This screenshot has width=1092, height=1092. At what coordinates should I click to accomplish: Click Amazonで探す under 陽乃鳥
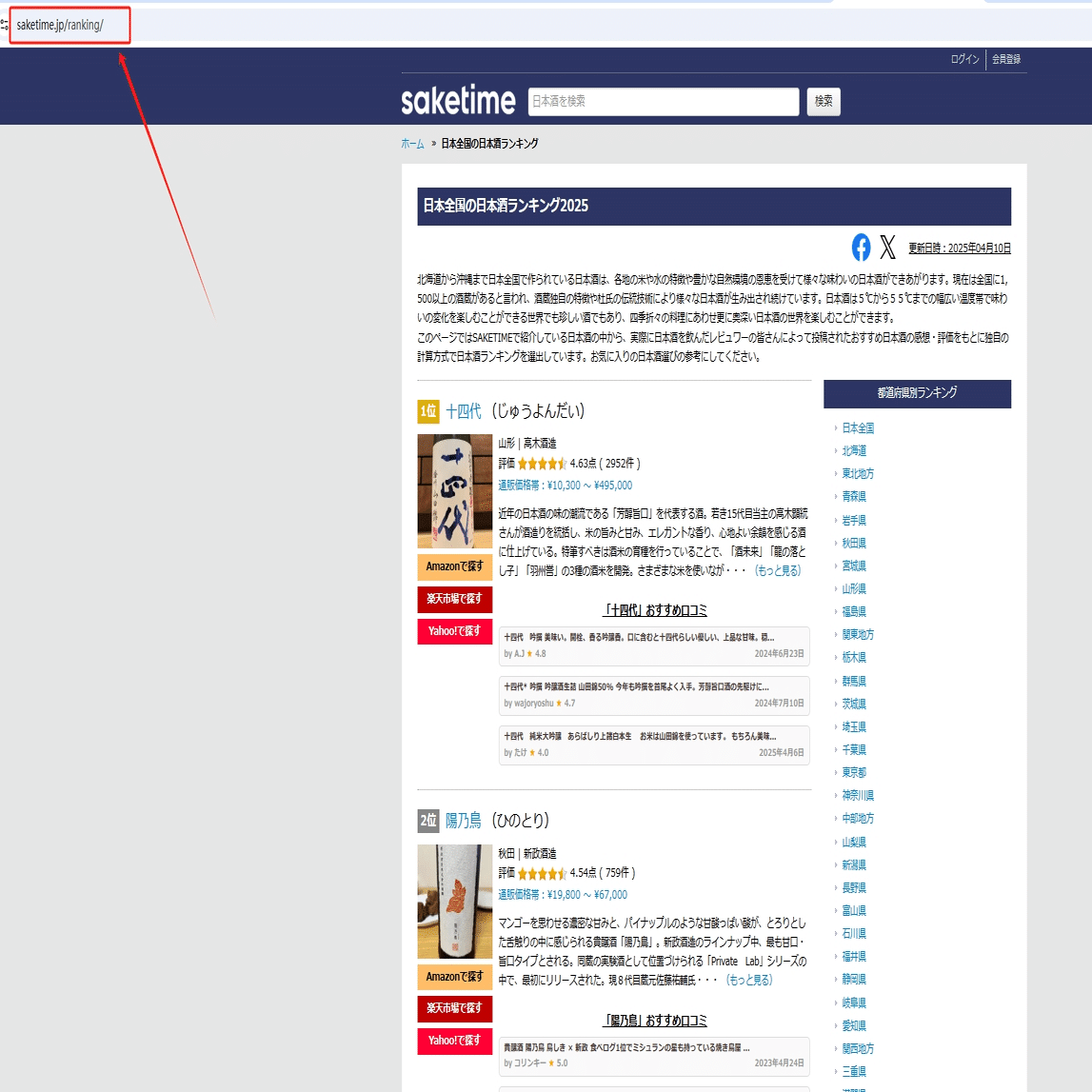455,977
